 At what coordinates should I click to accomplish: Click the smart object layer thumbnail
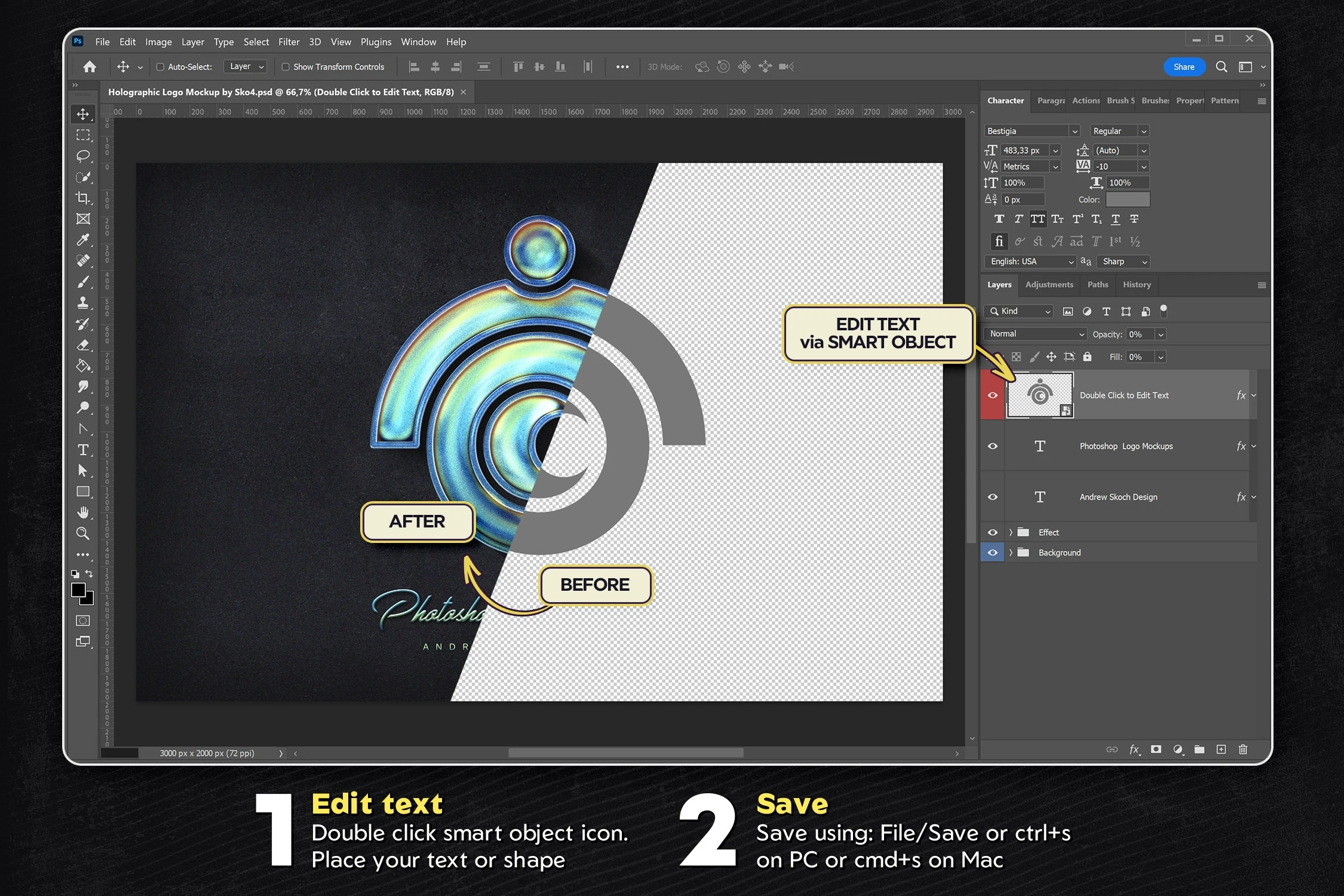[1040, 395]
